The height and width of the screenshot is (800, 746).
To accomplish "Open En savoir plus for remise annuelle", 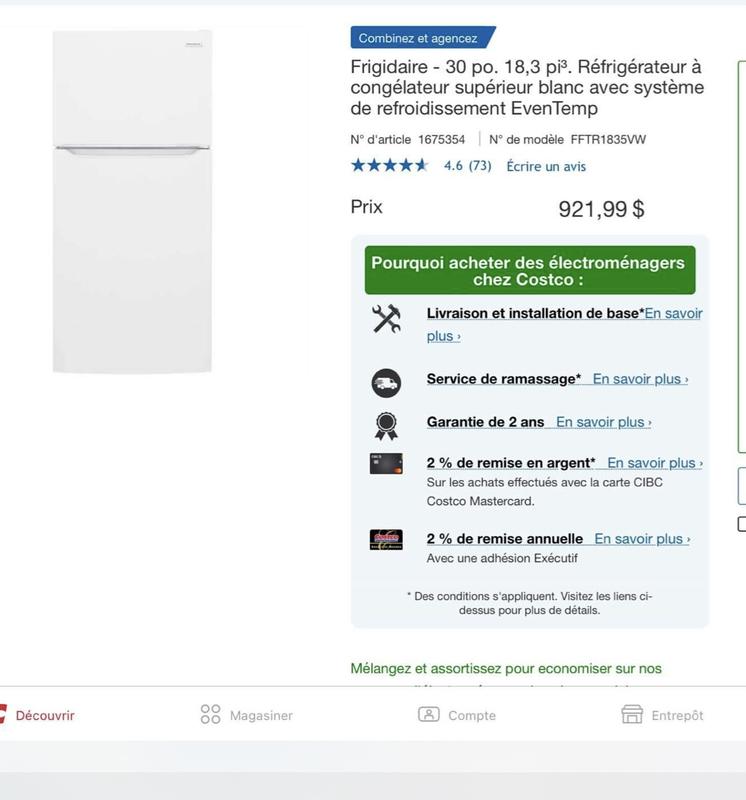I will 642,539.
